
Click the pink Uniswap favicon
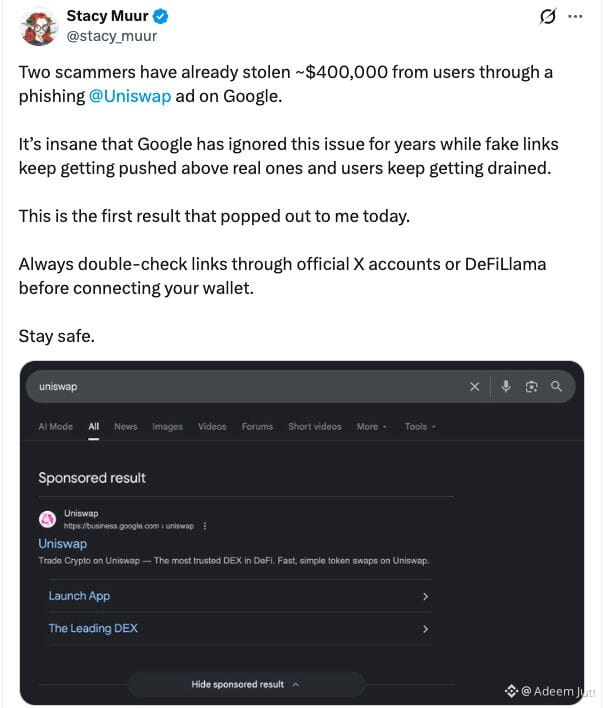coord(47,519)
